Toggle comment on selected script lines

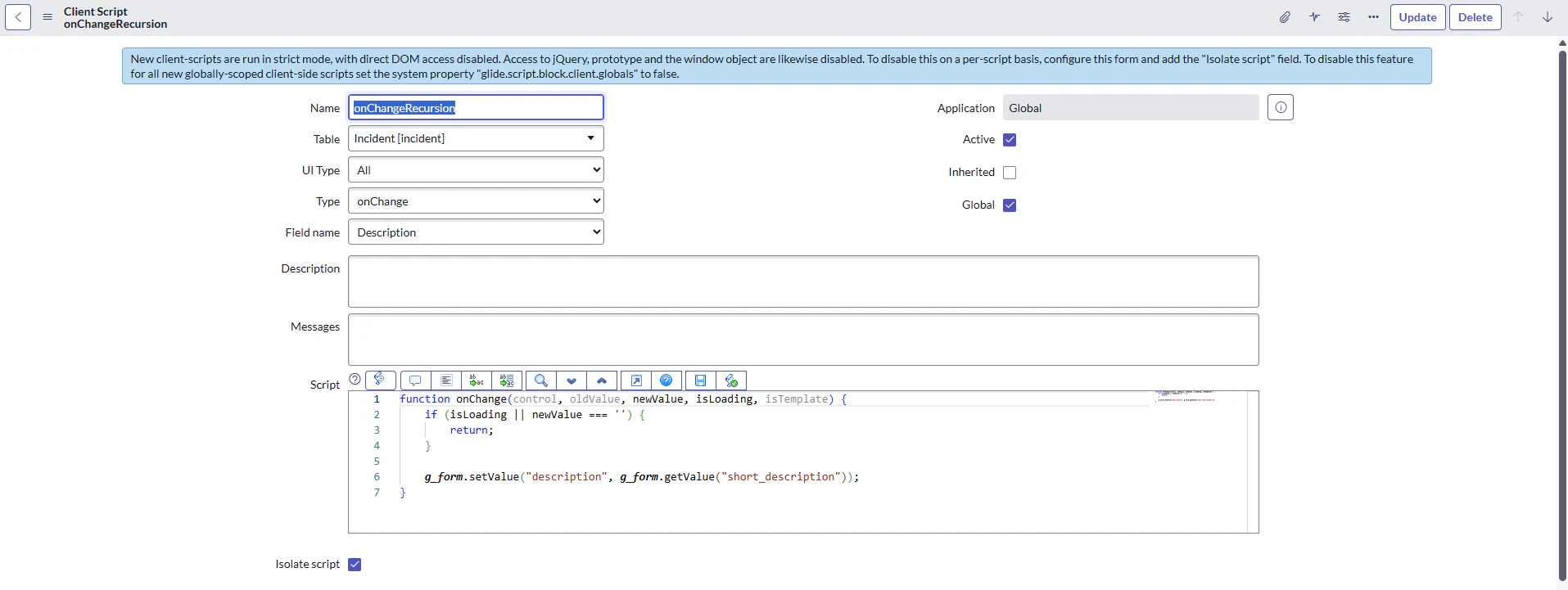[x=415, y=381]
